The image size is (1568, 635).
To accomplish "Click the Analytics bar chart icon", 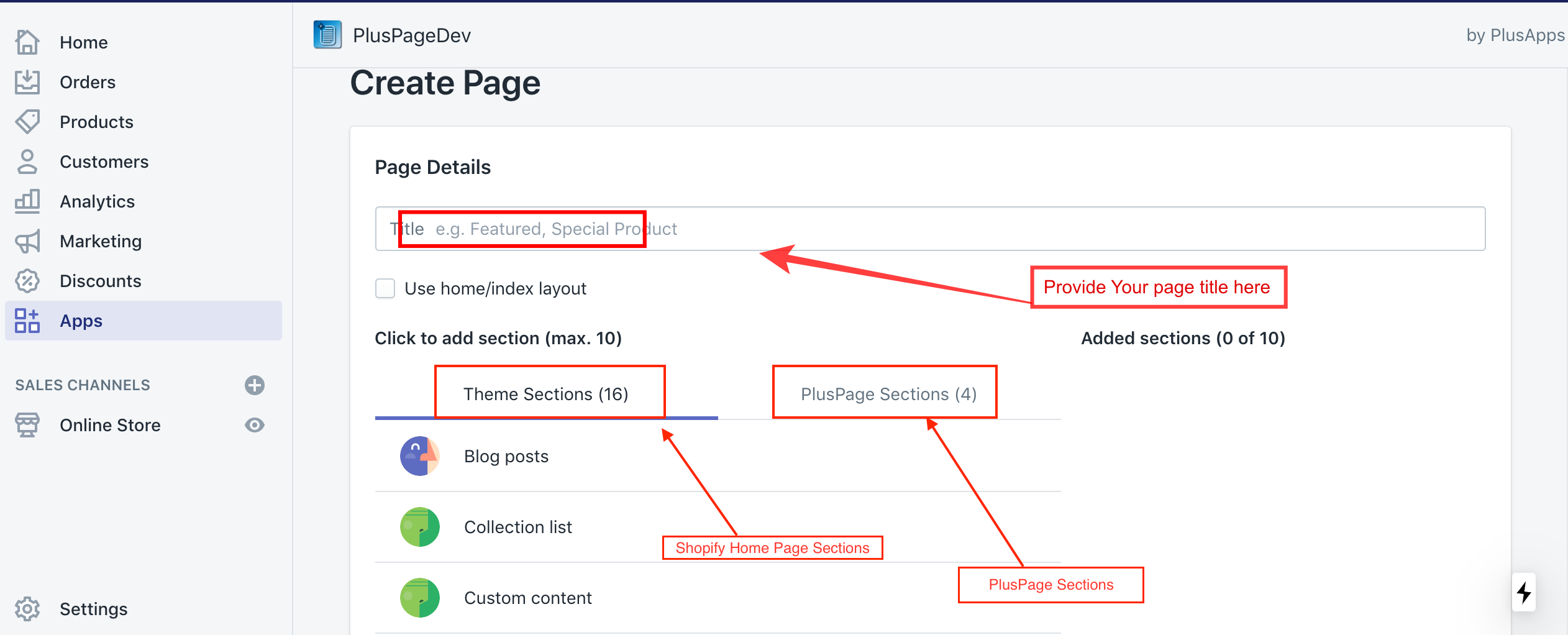I will click(x=27, y=201).
